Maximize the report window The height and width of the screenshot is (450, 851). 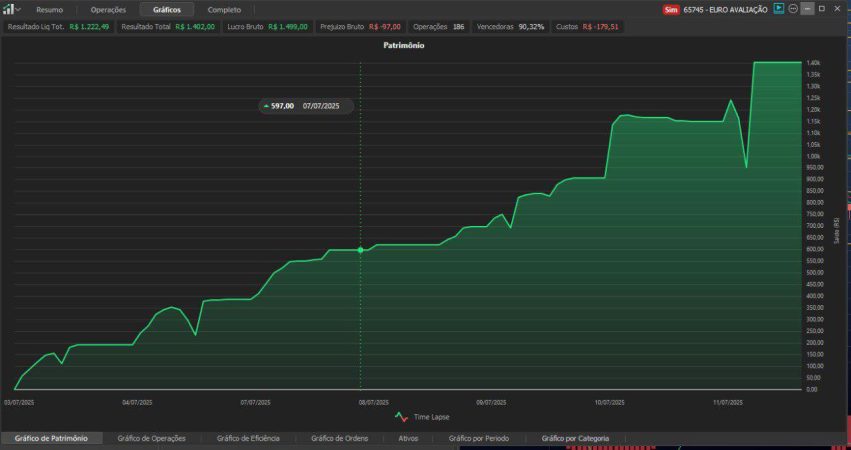[822, 9]
